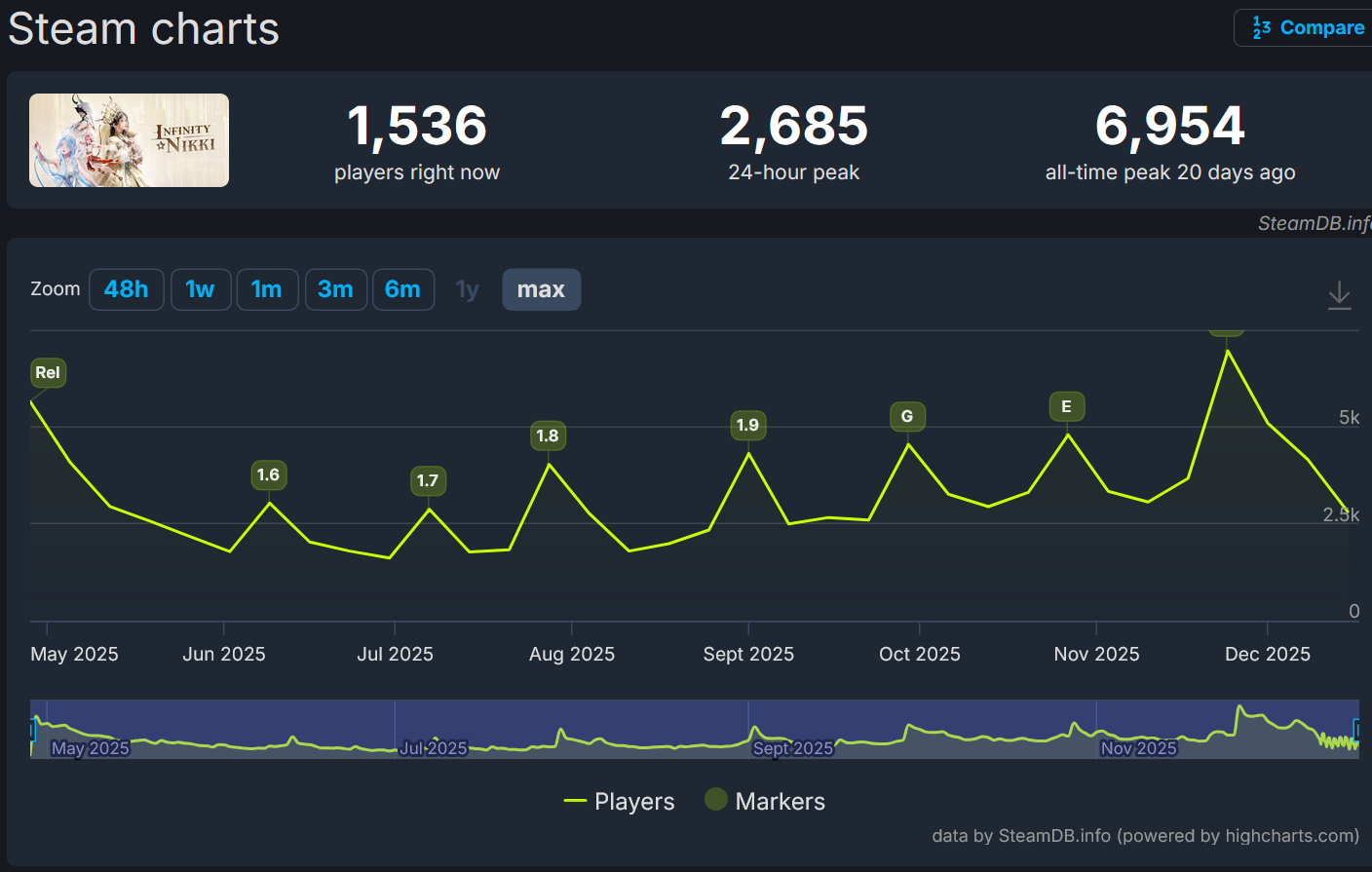Click the data by SteamDB.info credit text

coord(1145,835)
